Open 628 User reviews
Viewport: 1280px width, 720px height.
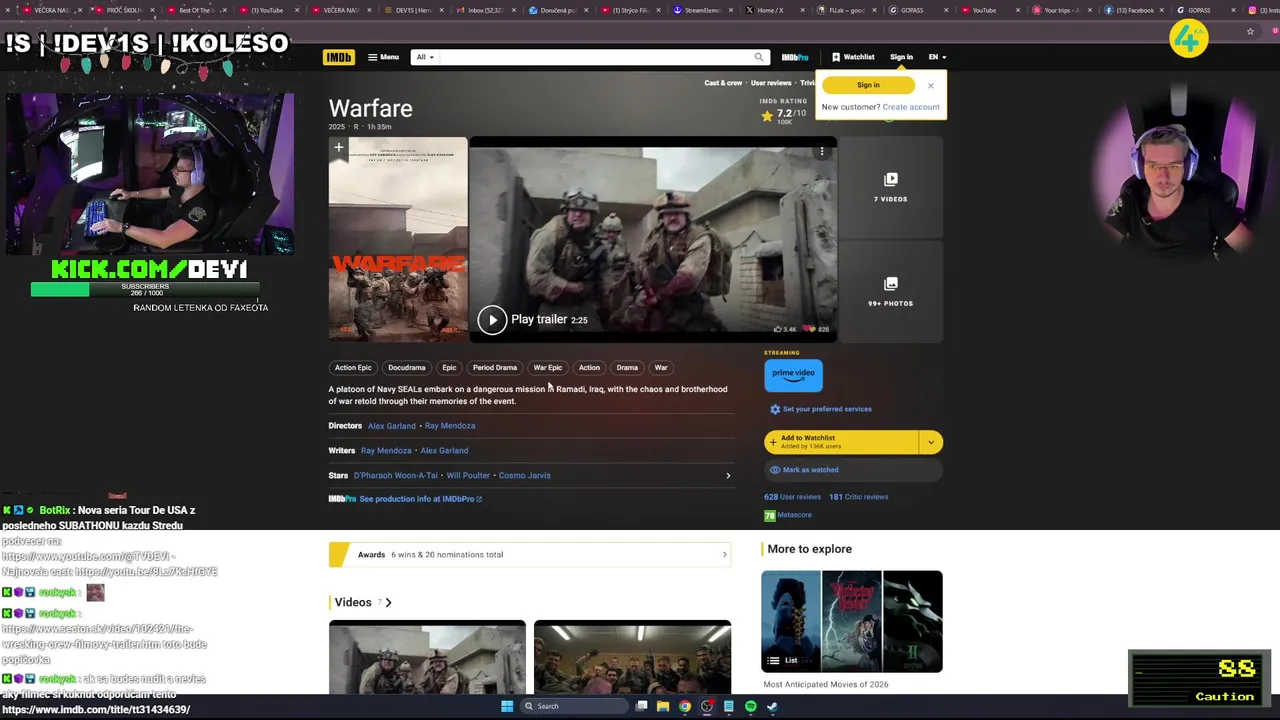coord(793,497)
